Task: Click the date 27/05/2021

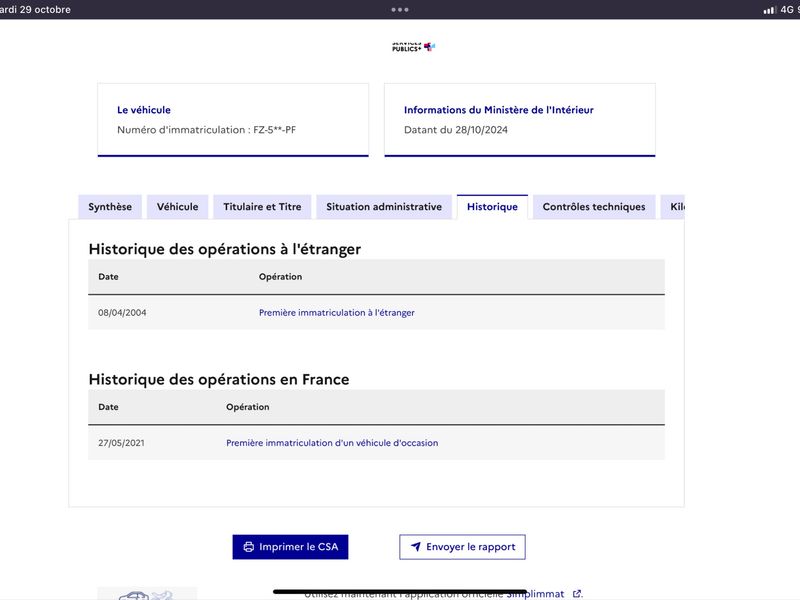Action: tap(121, 443)
